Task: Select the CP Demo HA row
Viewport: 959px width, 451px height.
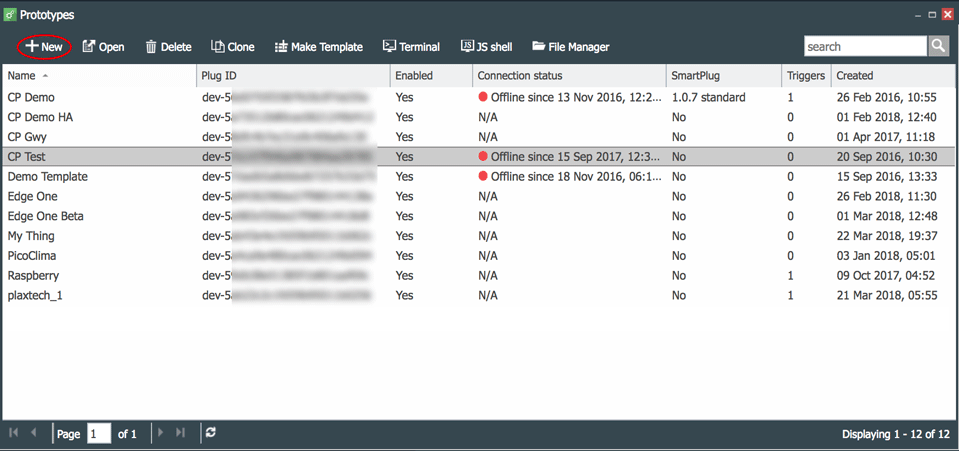Action: [479, 117]
